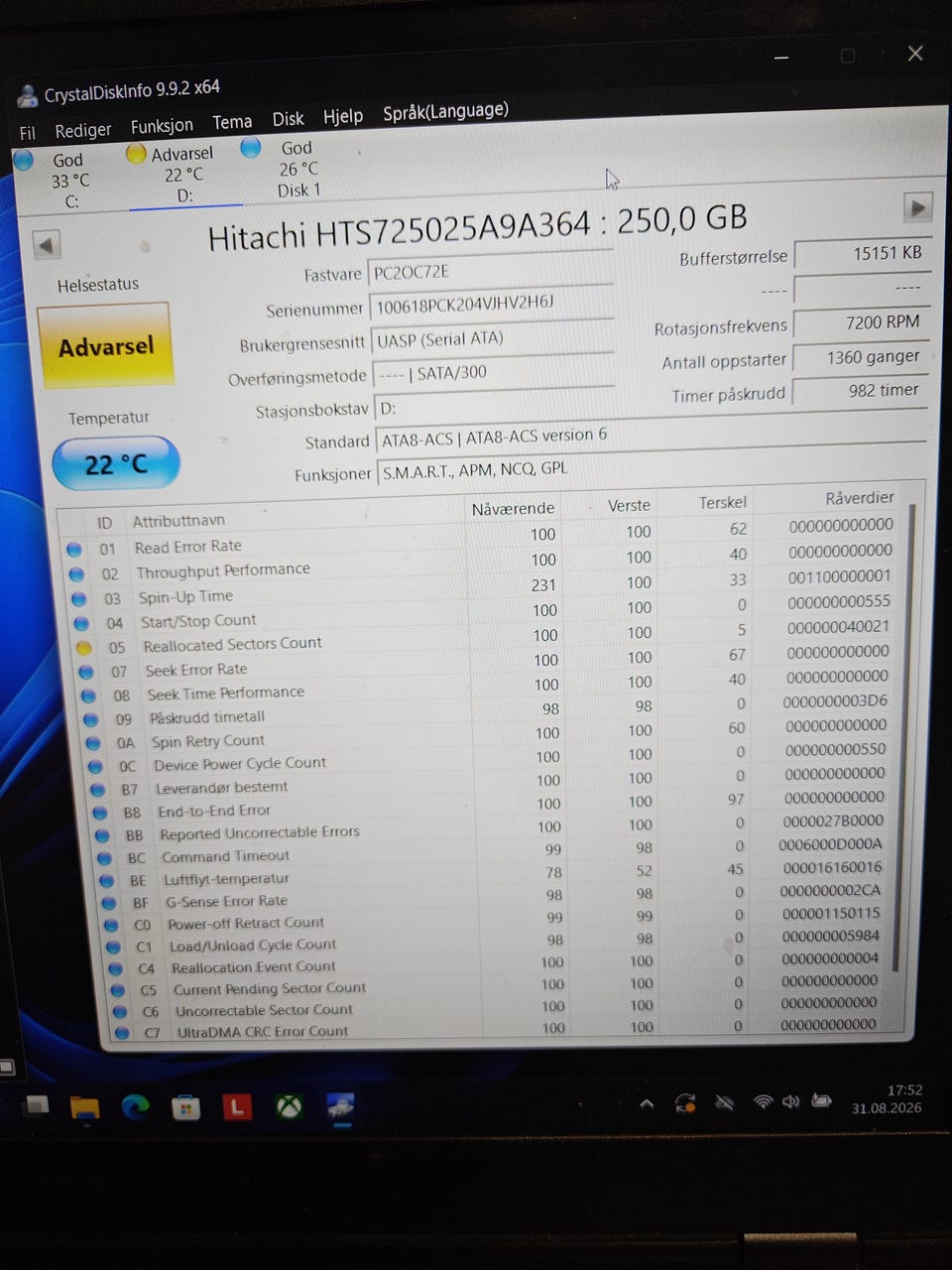952x1270 pixels.
Task: Open File Explorer from the taskbar
Action: pos(85,1107)
